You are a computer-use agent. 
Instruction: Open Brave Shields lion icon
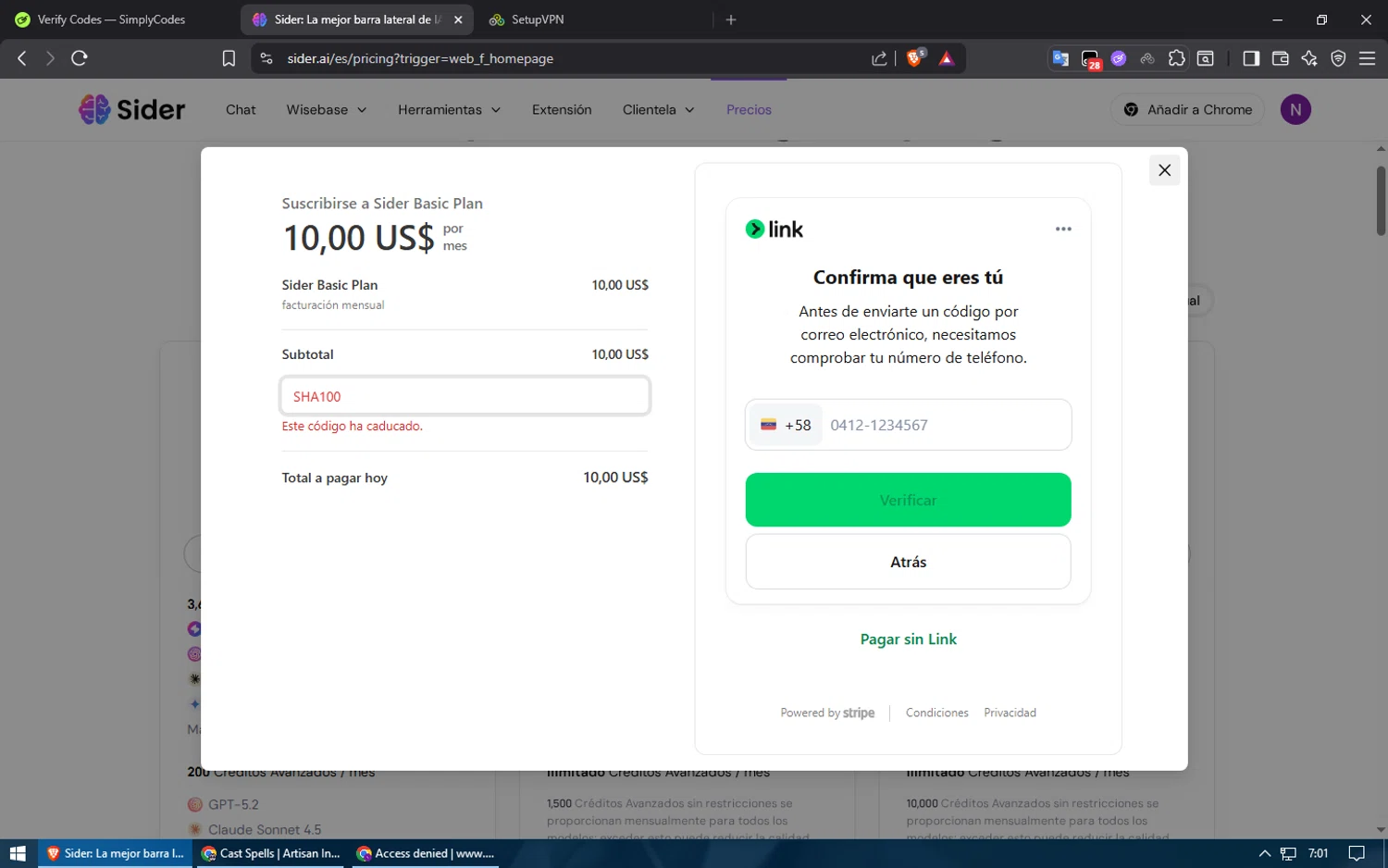point(915,58)
